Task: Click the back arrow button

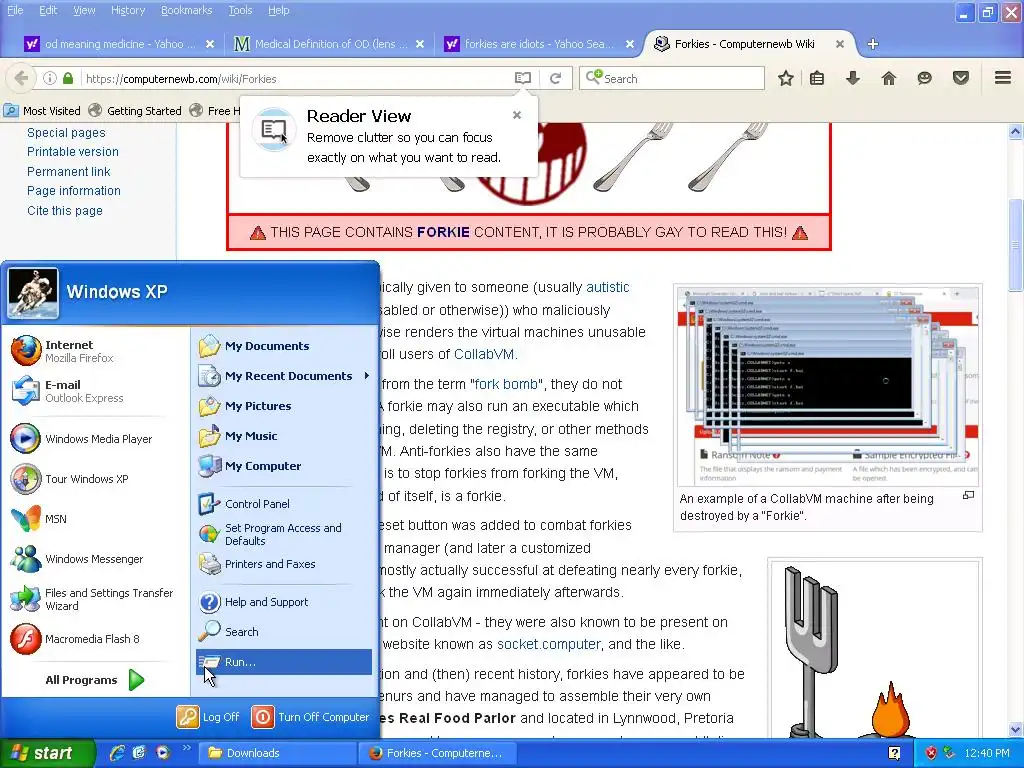Action: click(21, 78)
